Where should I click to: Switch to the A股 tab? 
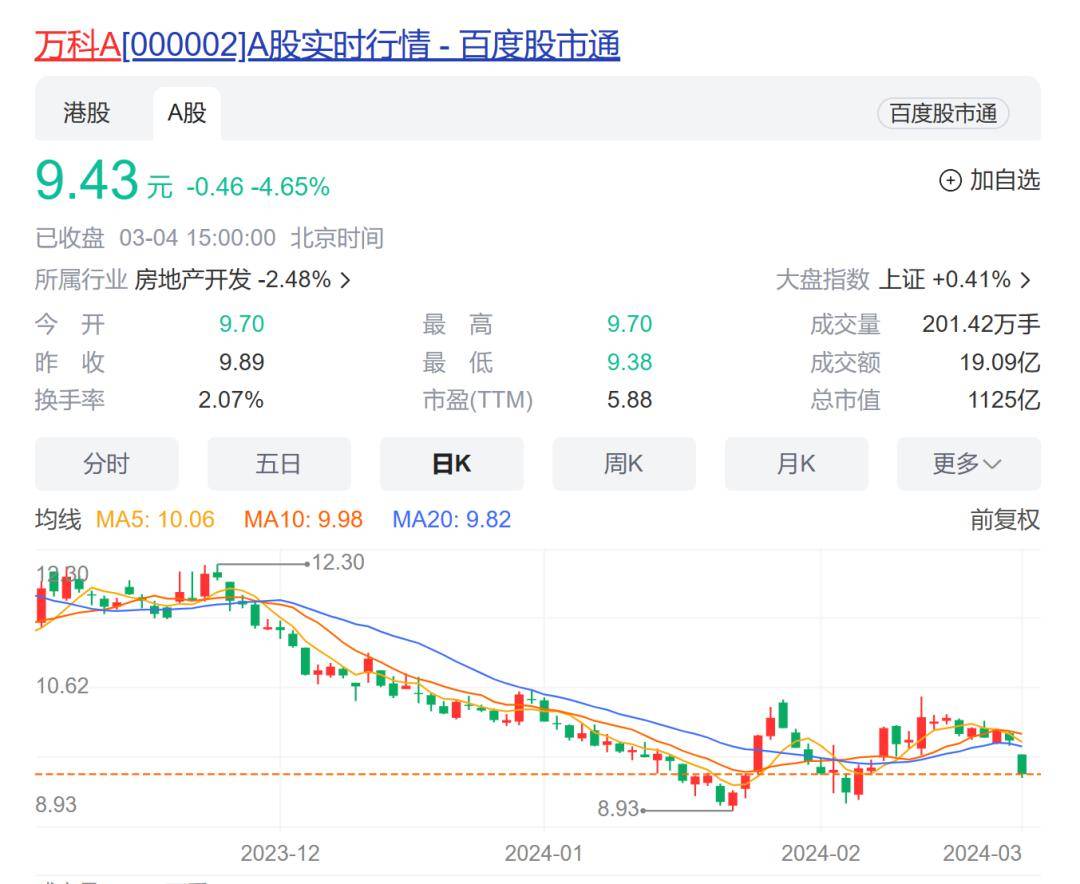click(185, 114)
